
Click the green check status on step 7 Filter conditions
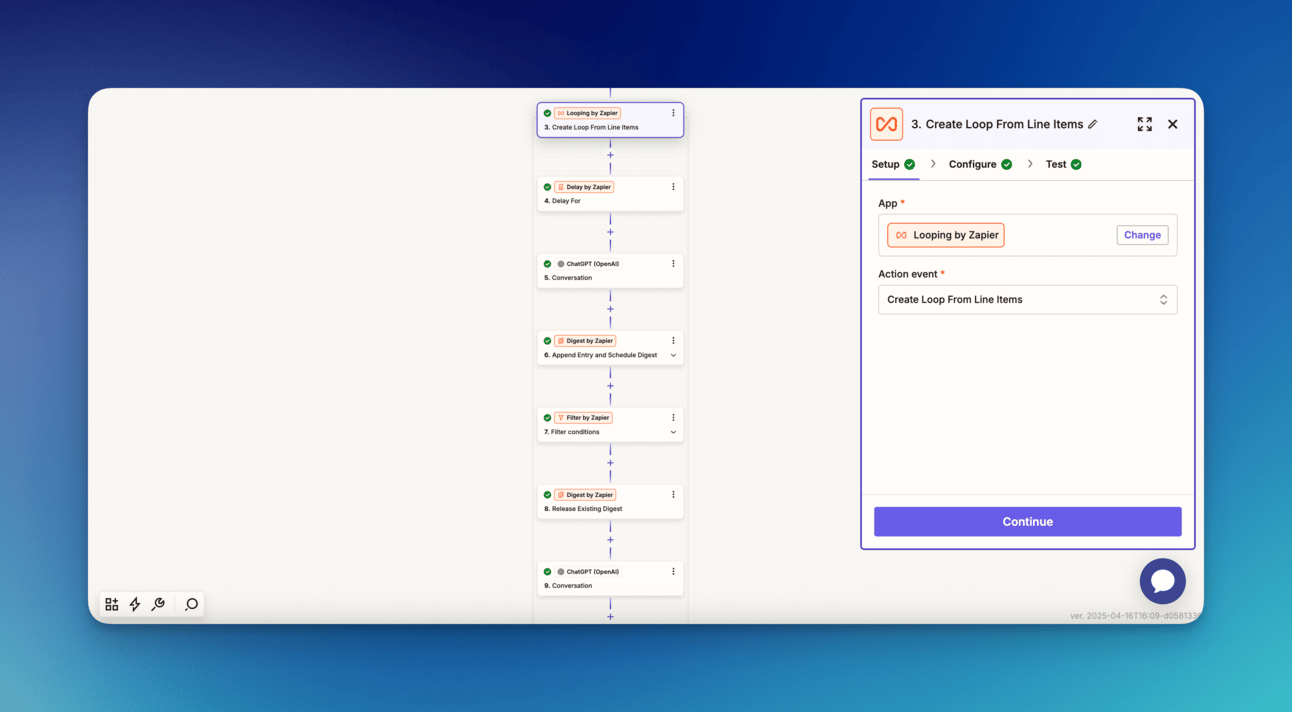pos(547,418)
